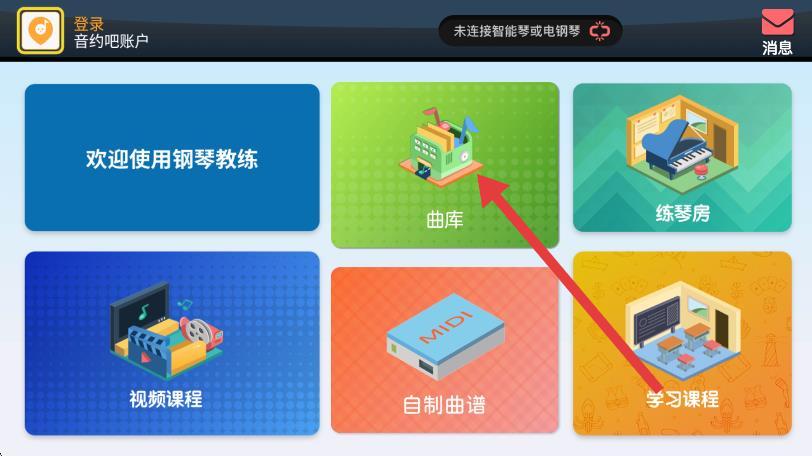Select the 自制曲谱 label
812x456 pixels.
click(444, 405)
